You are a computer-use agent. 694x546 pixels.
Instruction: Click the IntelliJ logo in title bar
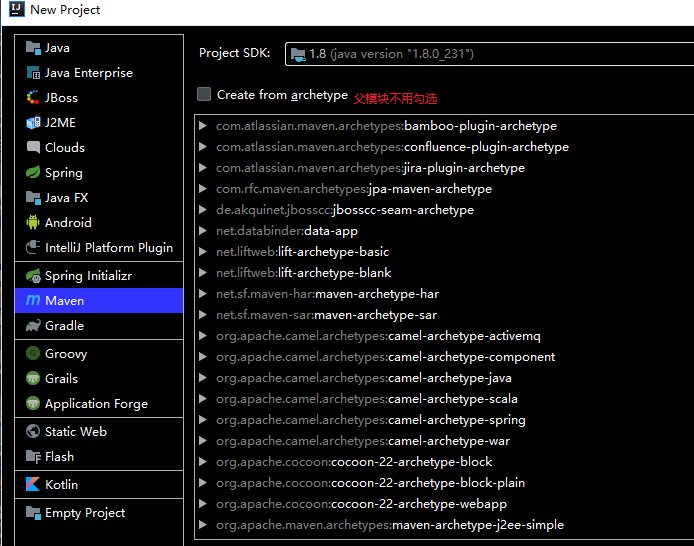[x=17, y=9]
